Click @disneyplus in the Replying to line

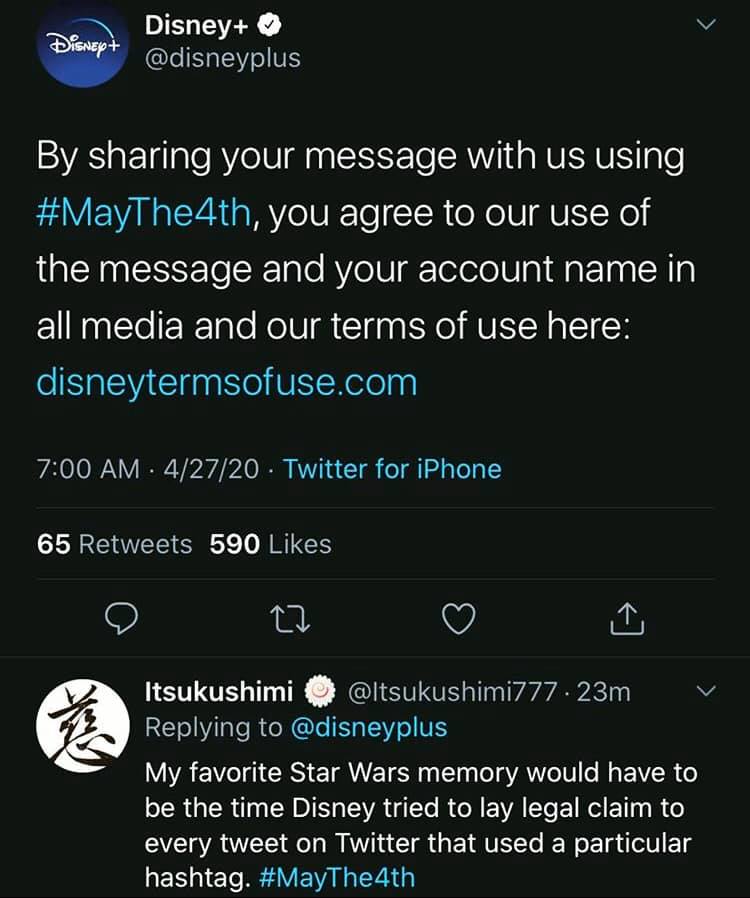[368, 727]
